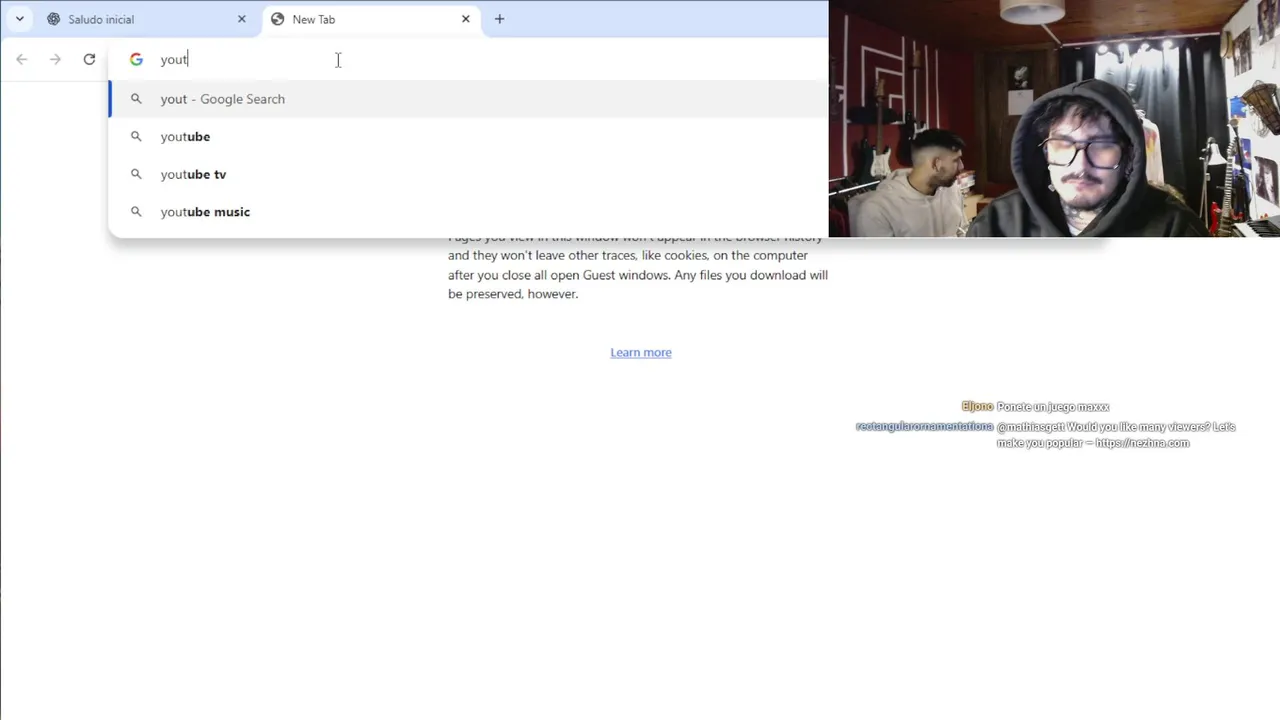Click search icon beside youtube tv suggestion
The image size is (1280, 720).
tap(136, 174)
